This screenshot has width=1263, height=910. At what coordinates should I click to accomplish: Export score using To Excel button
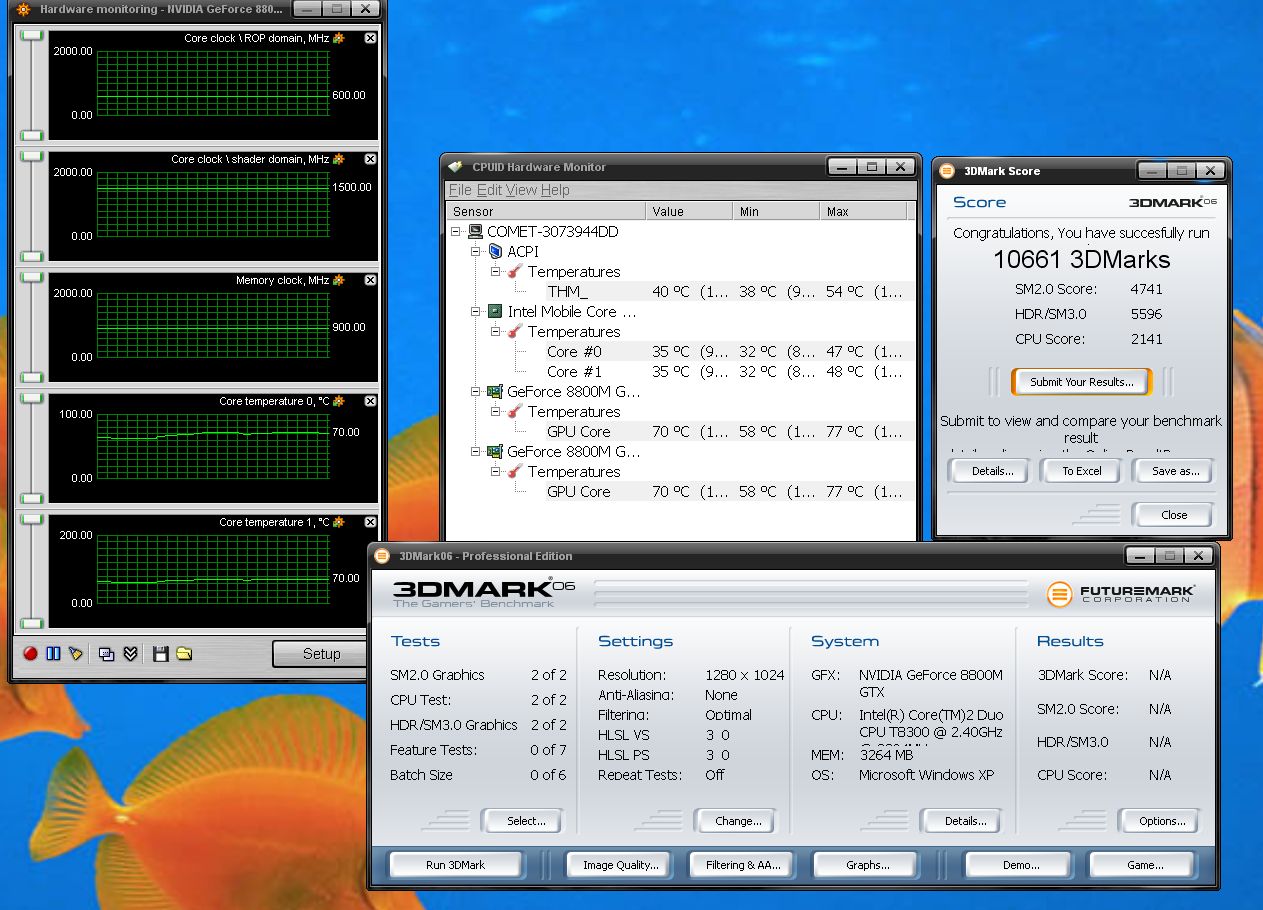tap(1082, 471)
